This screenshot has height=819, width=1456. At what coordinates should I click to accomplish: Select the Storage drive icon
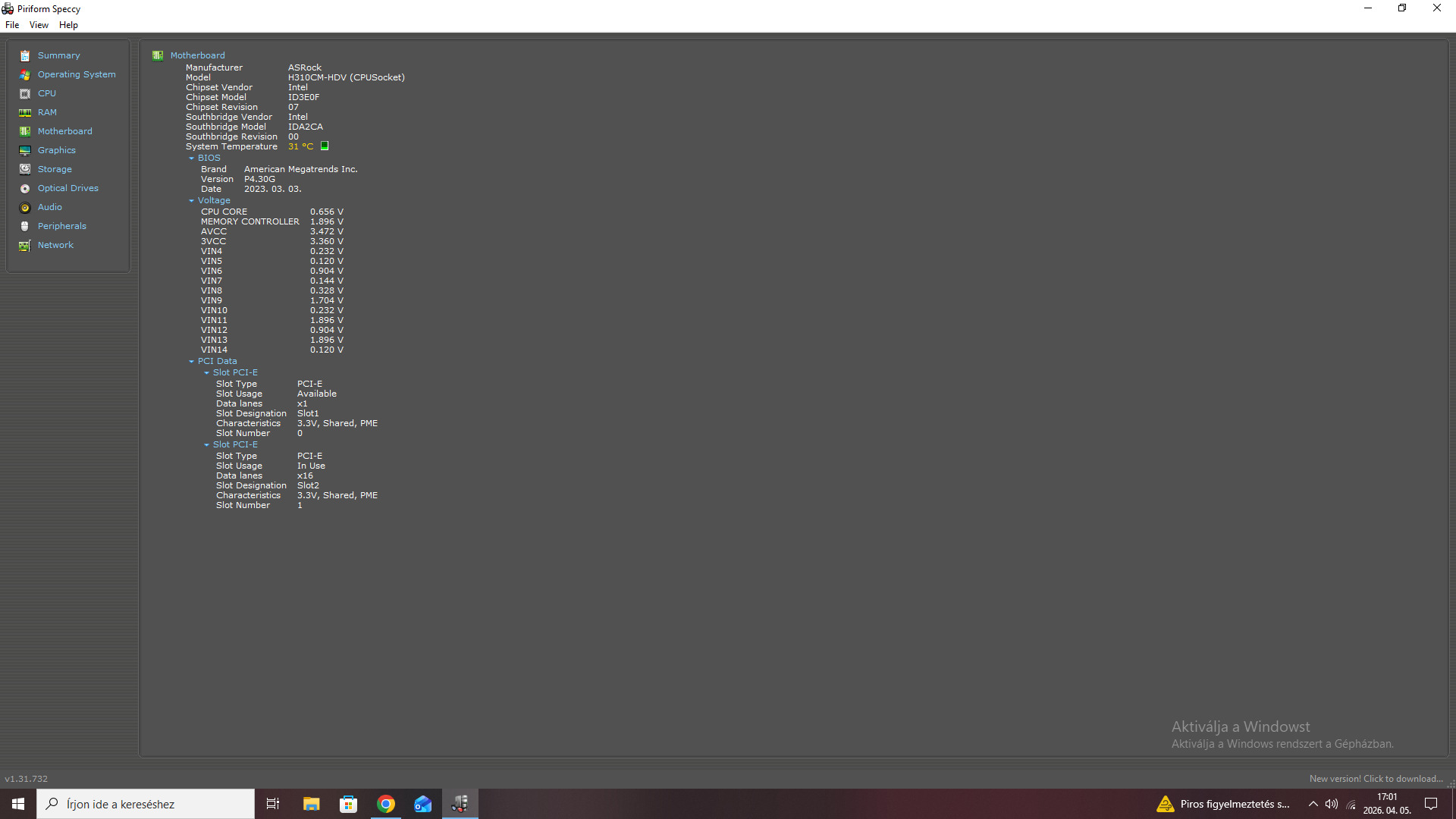25,170
